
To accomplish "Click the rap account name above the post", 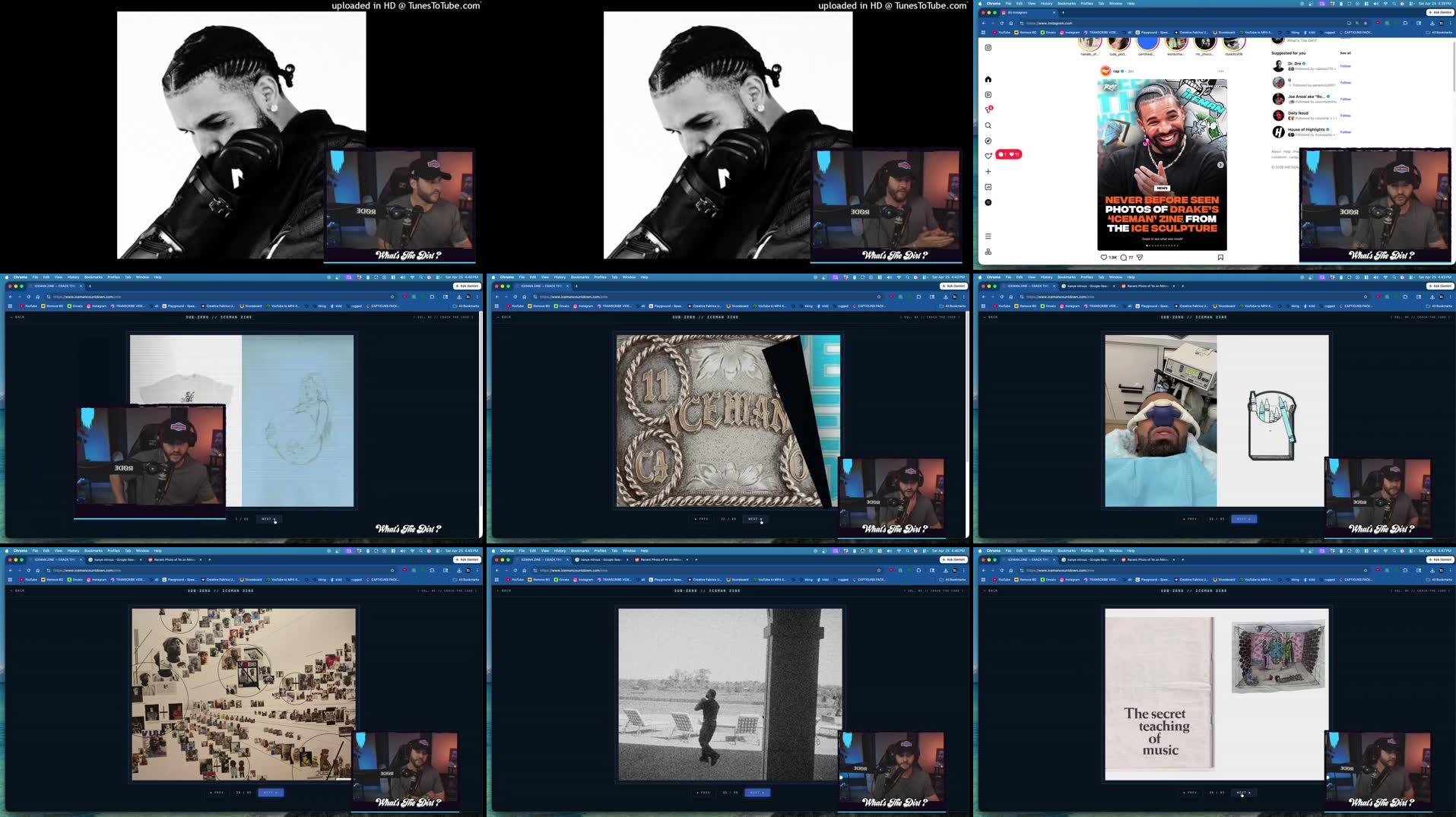I will click(x=1116, y=71).
